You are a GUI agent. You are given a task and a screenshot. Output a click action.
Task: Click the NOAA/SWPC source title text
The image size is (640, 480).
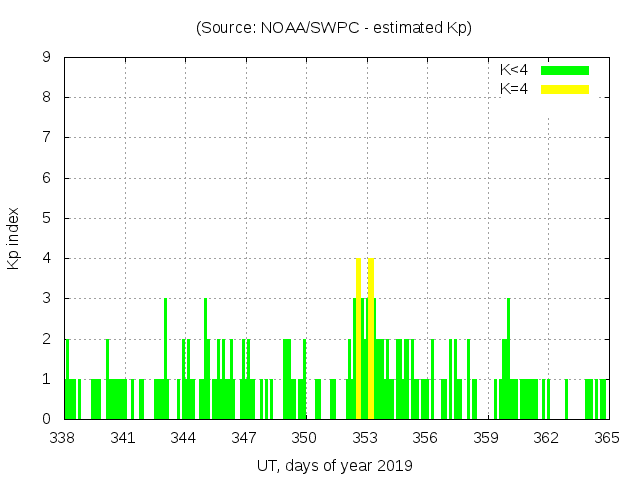click(x=334, y=28)
